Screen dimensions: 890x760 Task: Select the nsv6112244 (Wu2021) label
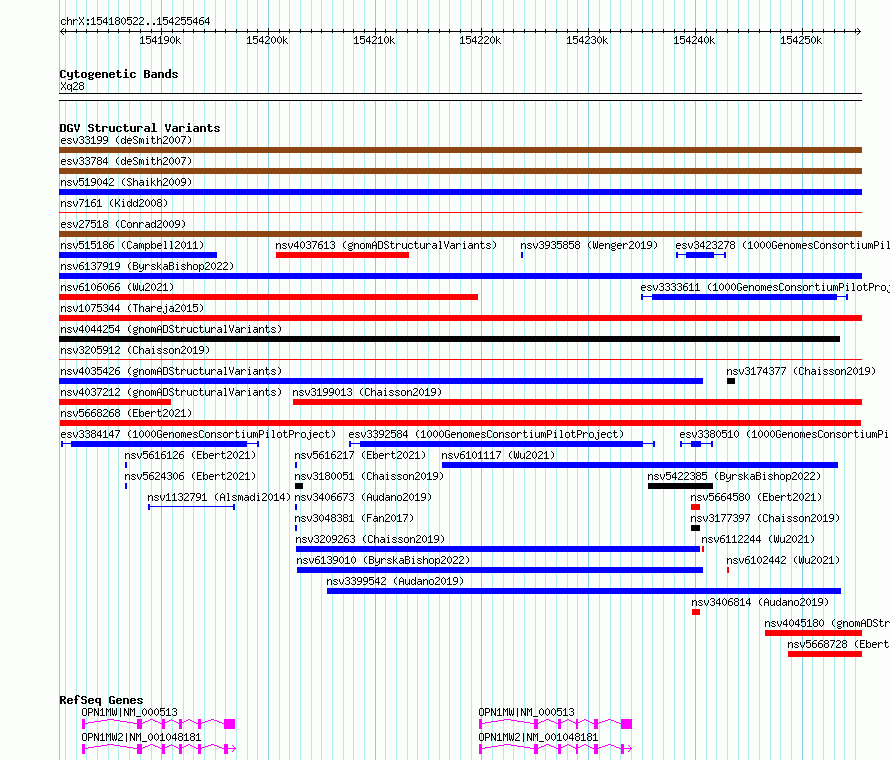pos(758,539)
